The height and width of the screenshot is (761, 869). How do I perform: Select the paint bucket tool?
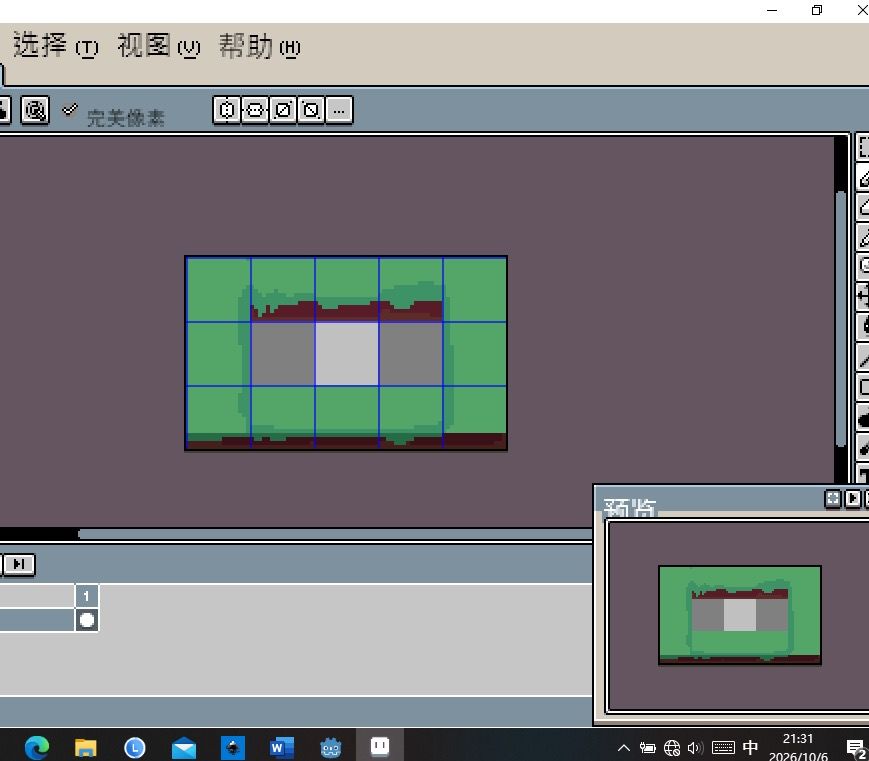tap(863, 327)
